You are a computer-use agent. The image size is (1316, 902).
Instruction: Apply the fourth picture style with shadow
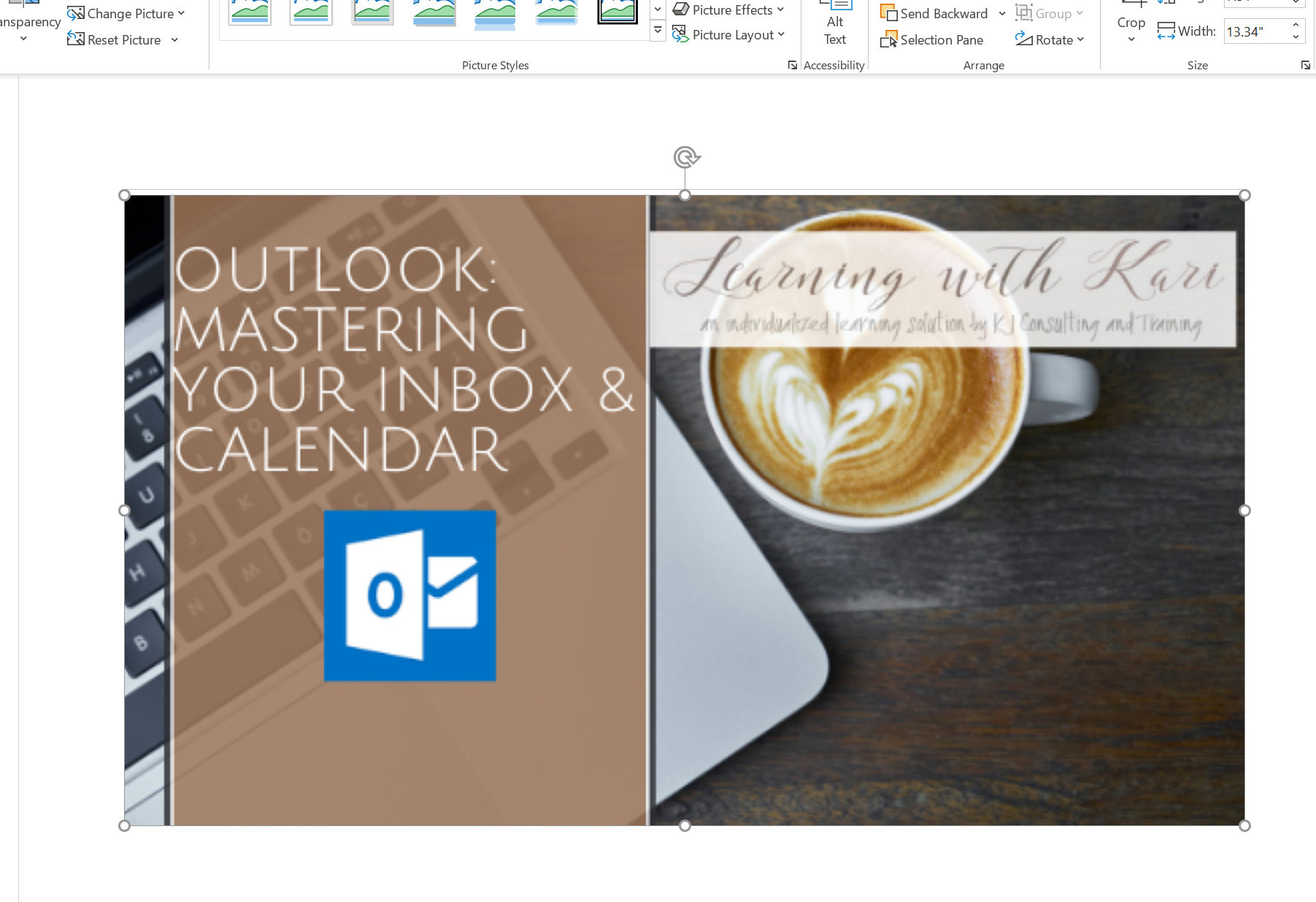(434, 12)
